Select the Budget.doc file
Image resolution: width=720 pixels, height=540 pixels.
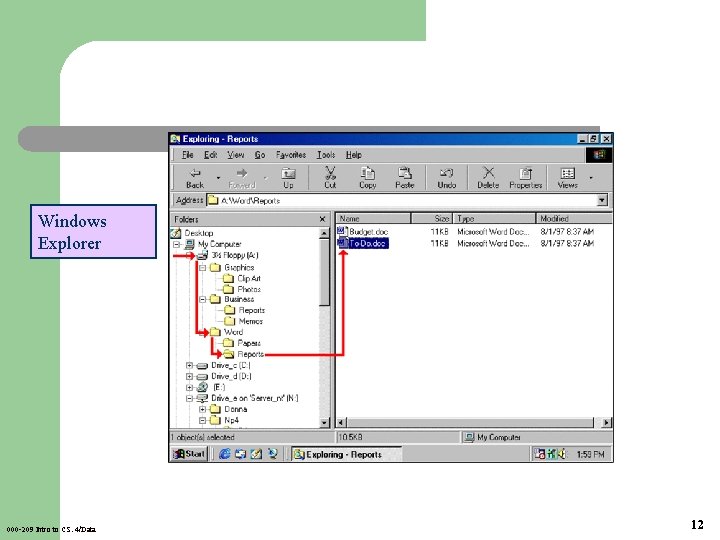pyautogui.click(x=368, y=232)
